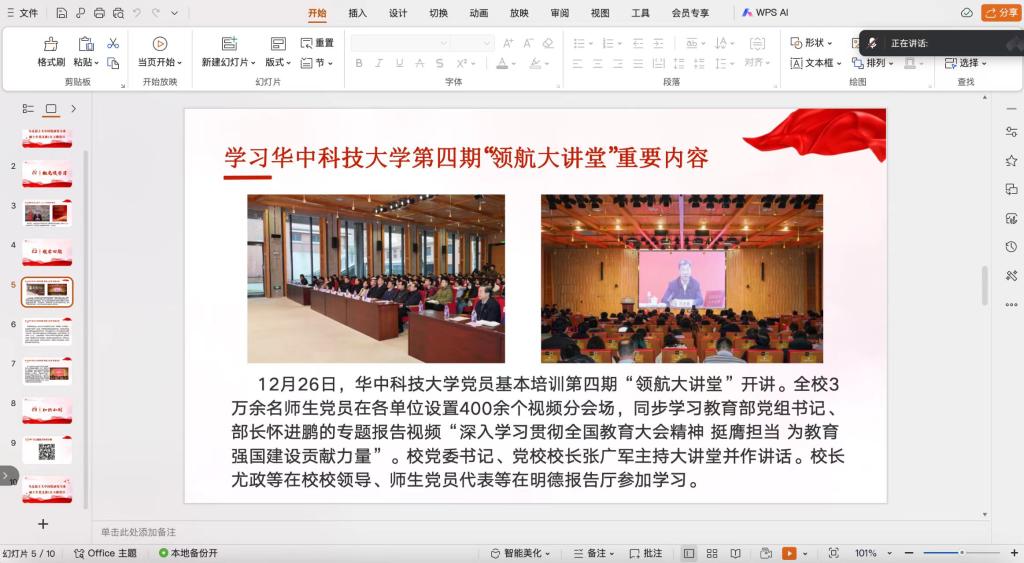Open the 版式 layout dropdown
The image size is (1024, 563).
(277, 62)
